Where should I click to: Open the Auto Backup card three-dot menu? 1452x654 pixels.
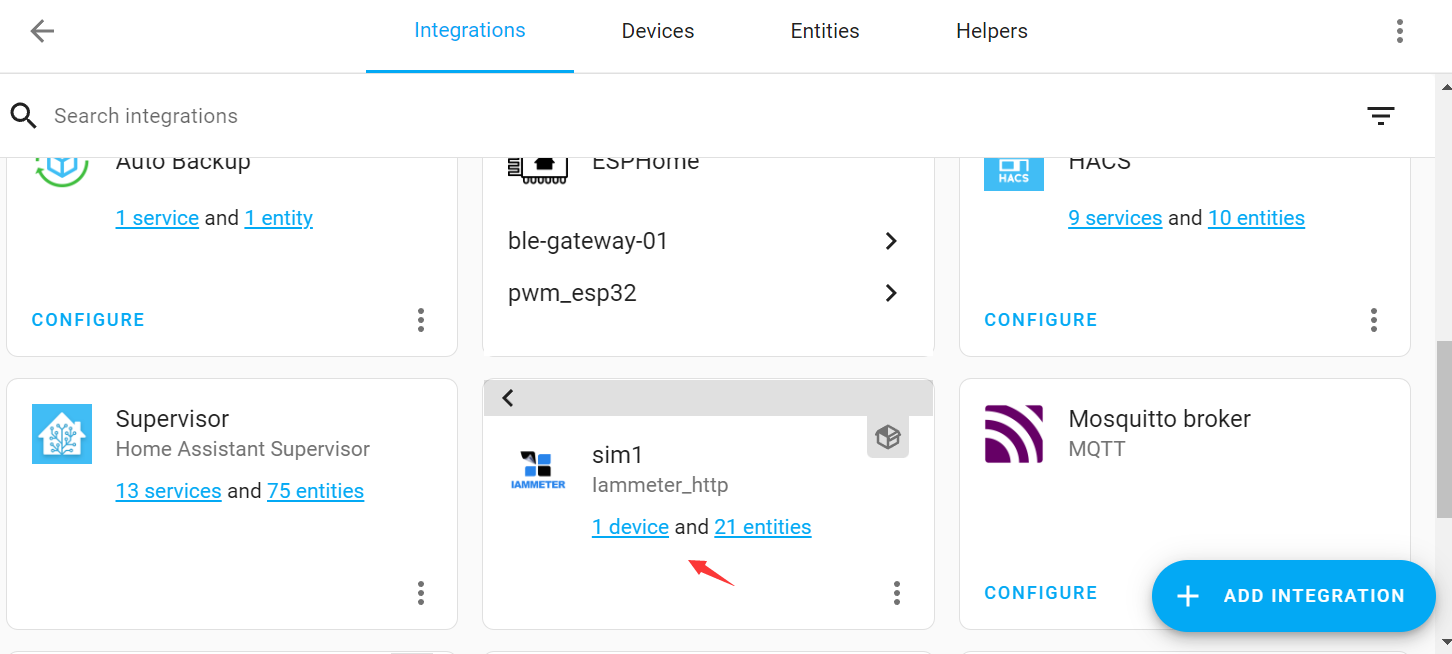[421, 320]
